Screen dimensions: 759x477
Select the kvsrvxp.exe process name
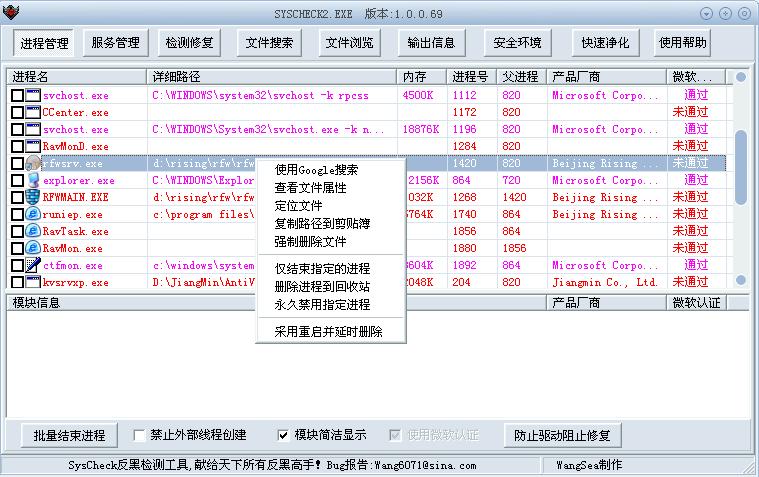click(x=76, y=282)
